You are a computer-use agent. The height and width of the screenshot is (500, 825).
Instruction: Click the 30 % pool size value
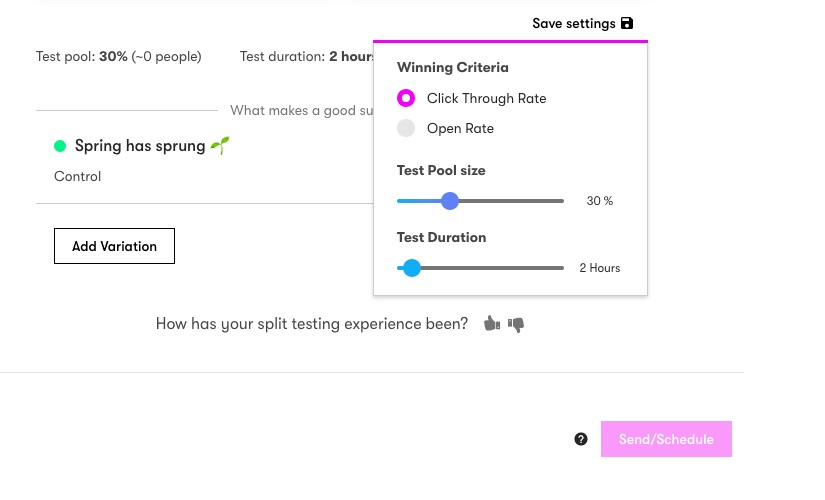pyautogui.click(x=600, y=201)
